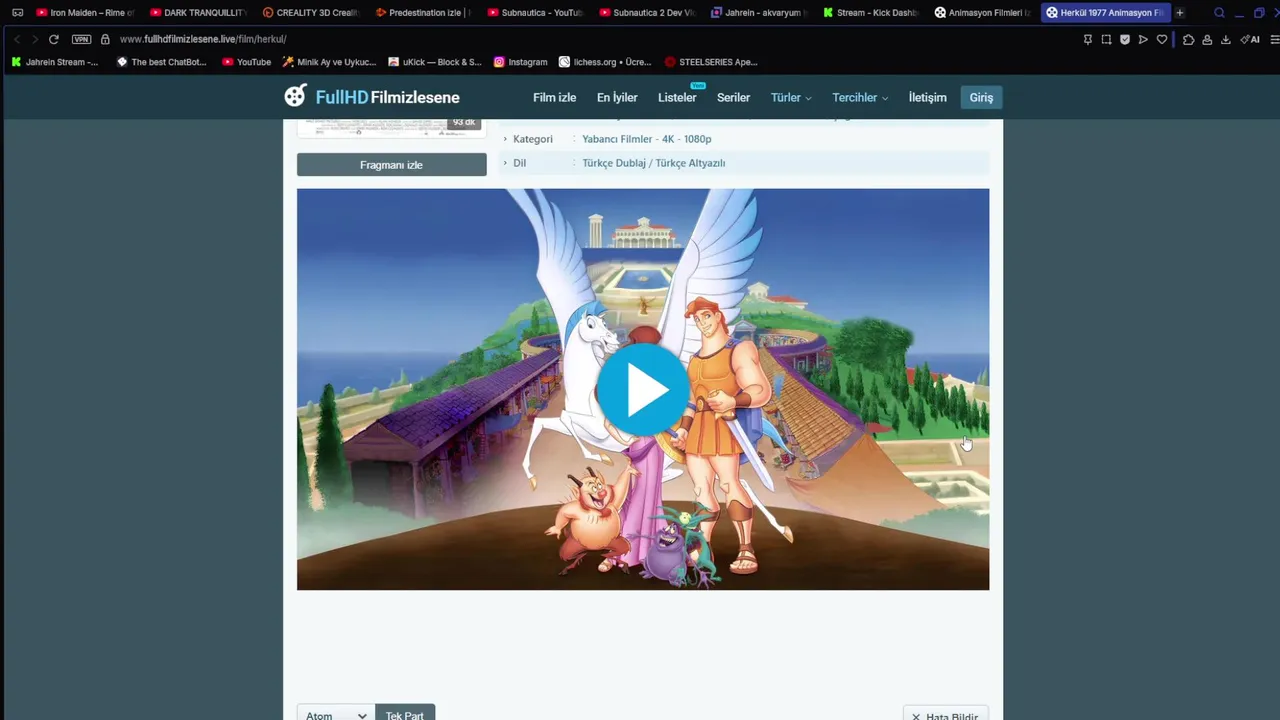Open the Atom source dropdown
1280x720 pixels.
coord(336,714)
